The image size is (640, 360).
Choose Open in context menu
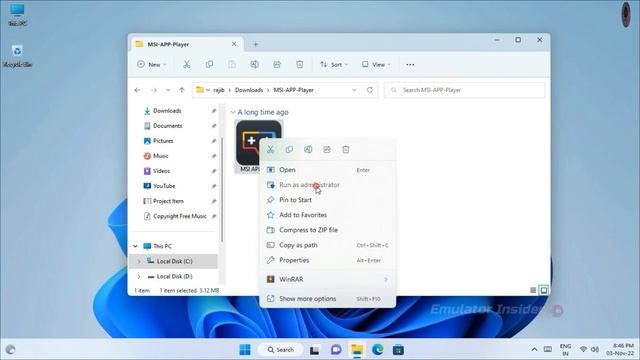(327, 170)
